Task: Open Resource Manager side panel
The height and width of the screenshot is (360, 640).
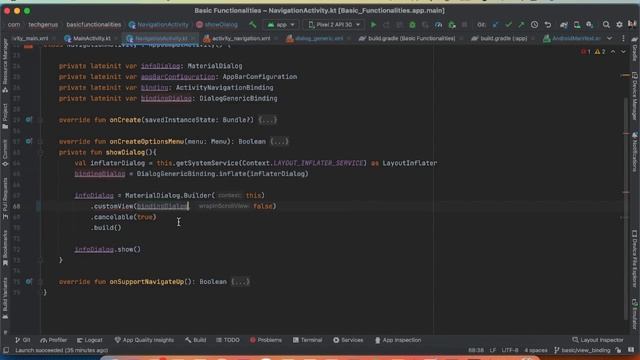Action: point(5,65)
